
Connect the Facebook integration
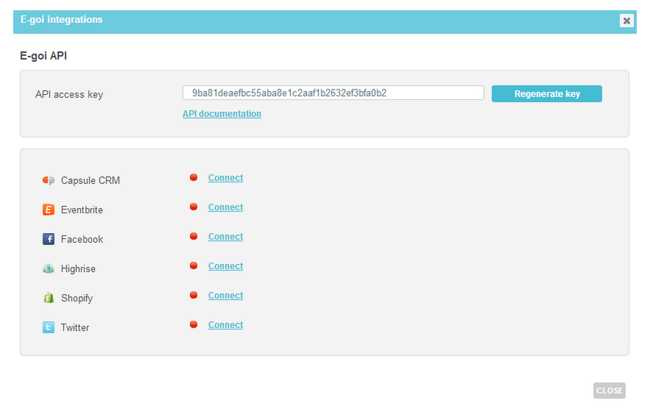point(226,237)
